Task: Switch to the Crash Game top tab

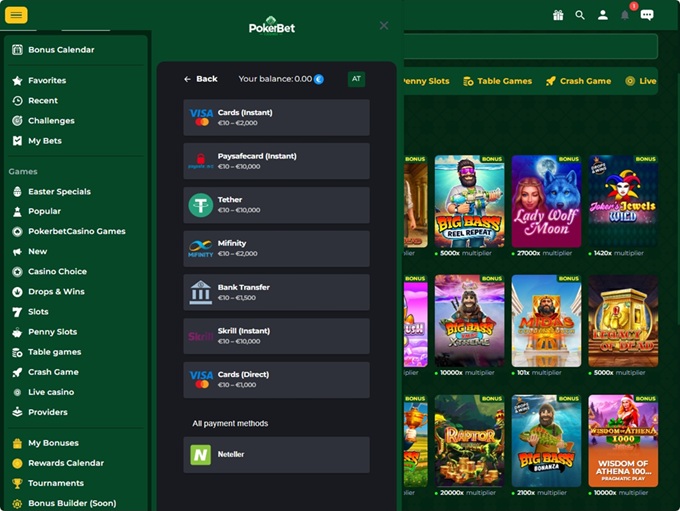Action: (579, 81)
